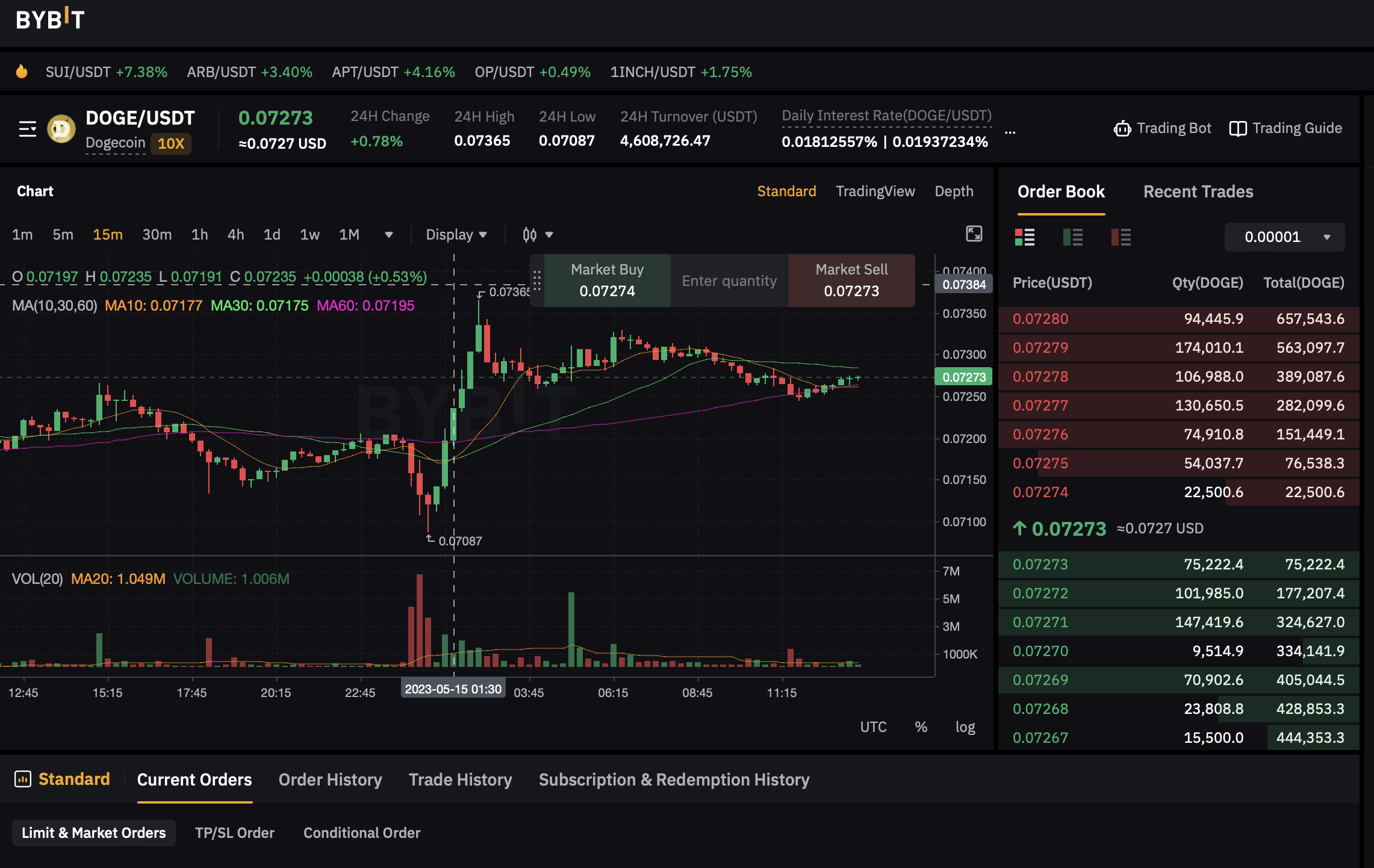Open the Trading Guide book icon
This screenshot has height=868, width=1374.
(x=1237, y=129)
